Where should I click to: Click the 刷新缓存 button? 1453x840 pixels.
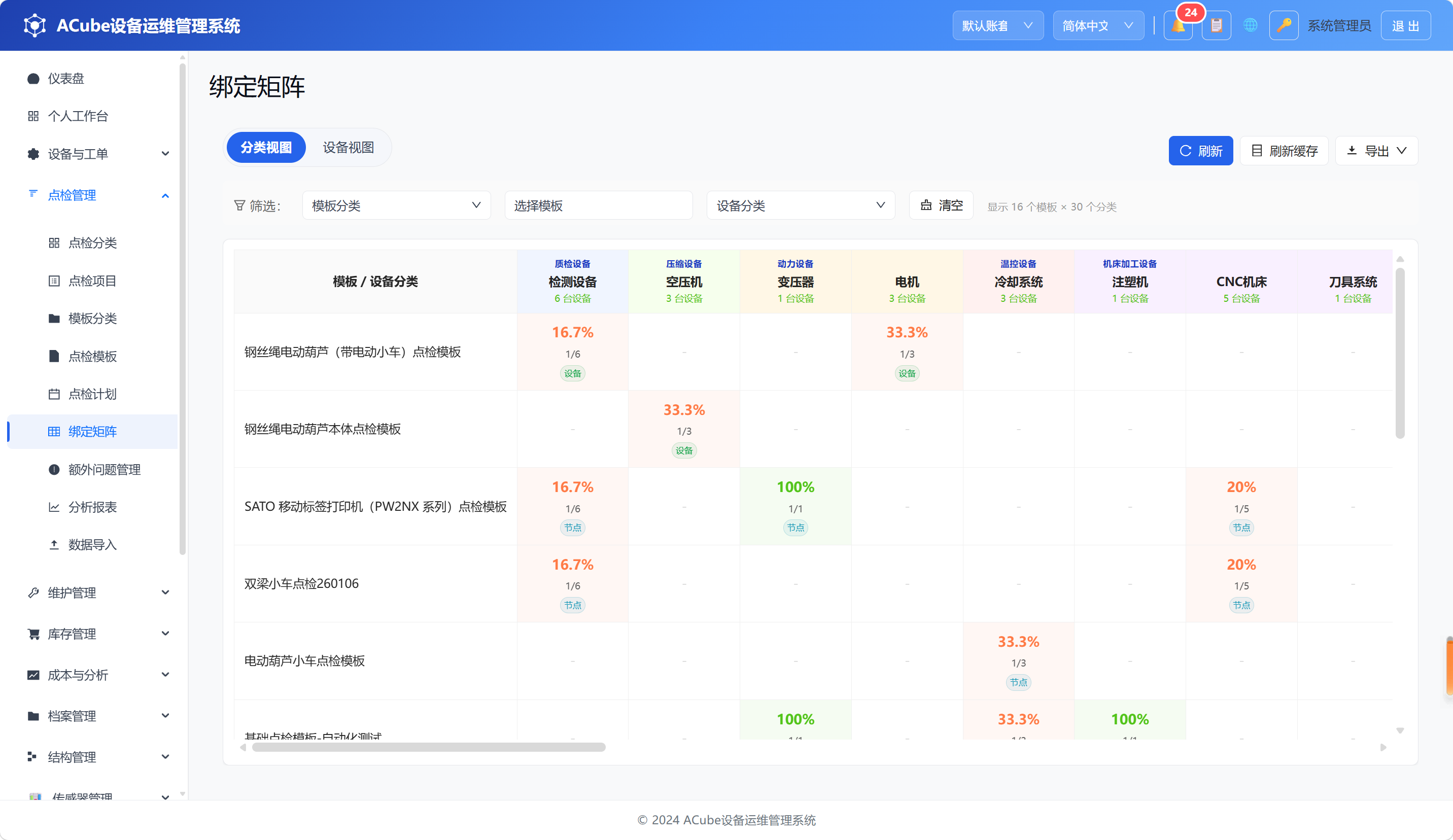(1284, 151)
